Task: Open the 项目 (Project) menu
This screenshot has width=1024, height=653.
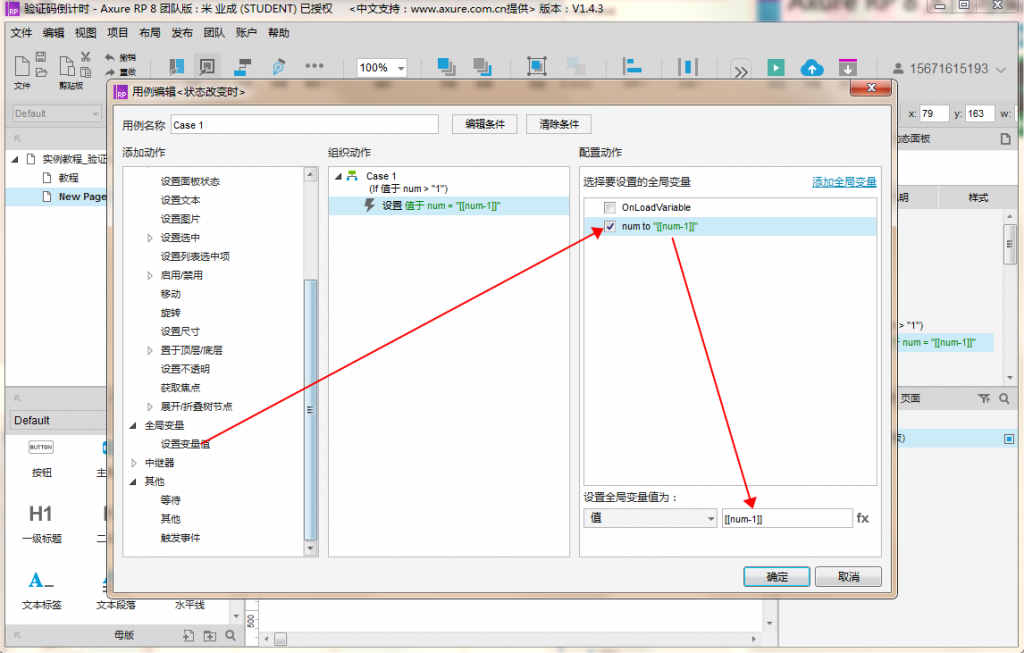Action: (x=118, y=32)
